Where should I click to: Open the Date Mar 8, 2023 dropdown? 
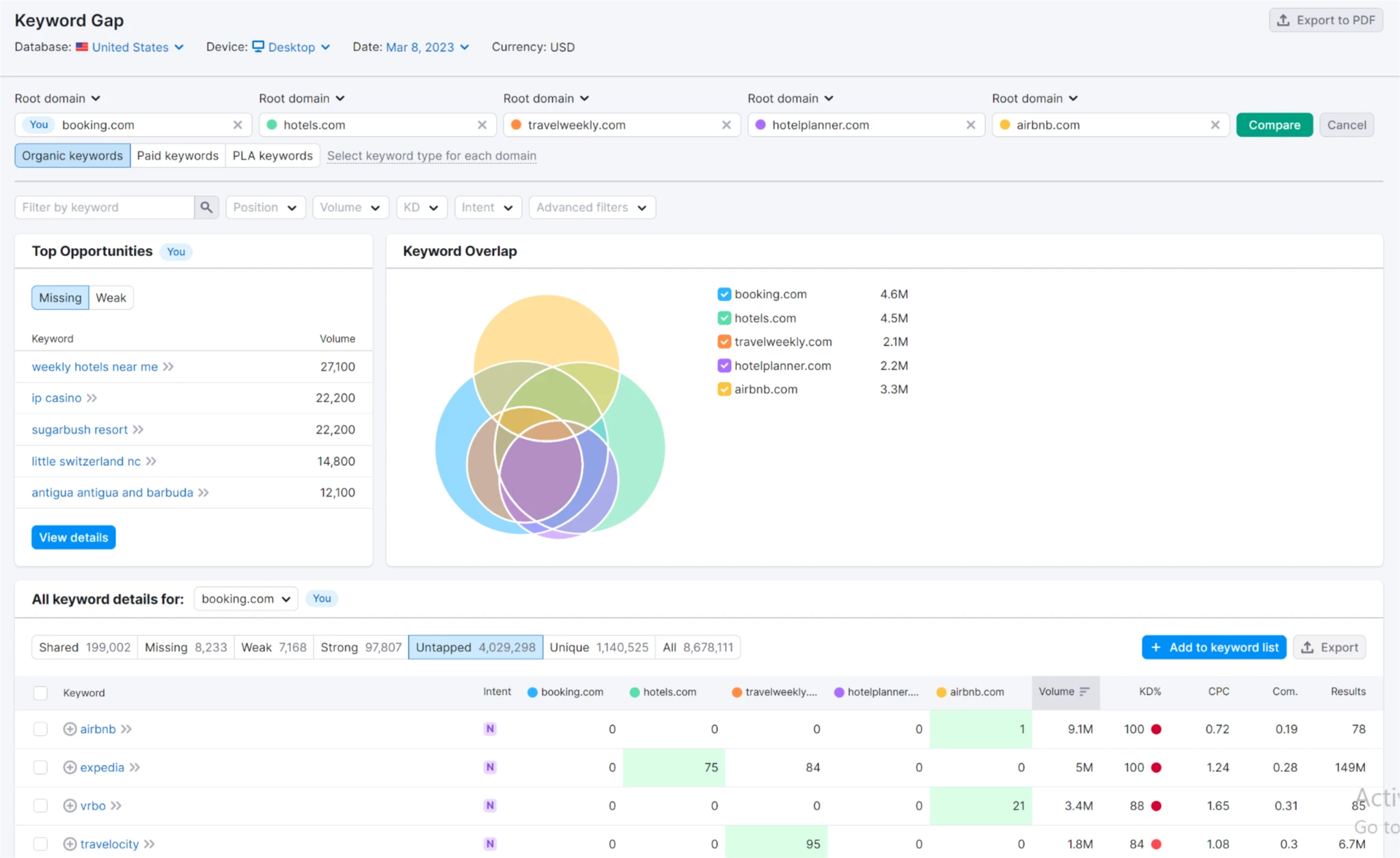(428, 47)
